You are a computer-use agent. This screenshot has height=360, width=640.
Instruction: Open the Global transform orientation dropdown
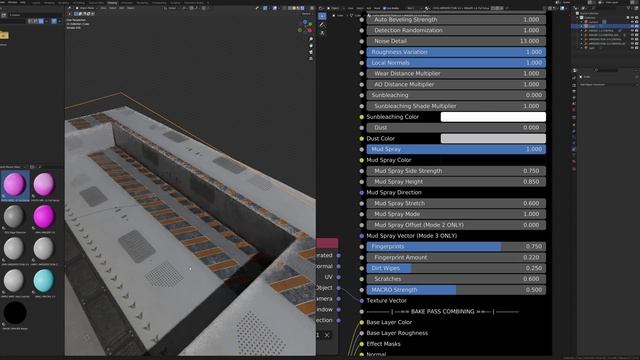tap(171, 8)
